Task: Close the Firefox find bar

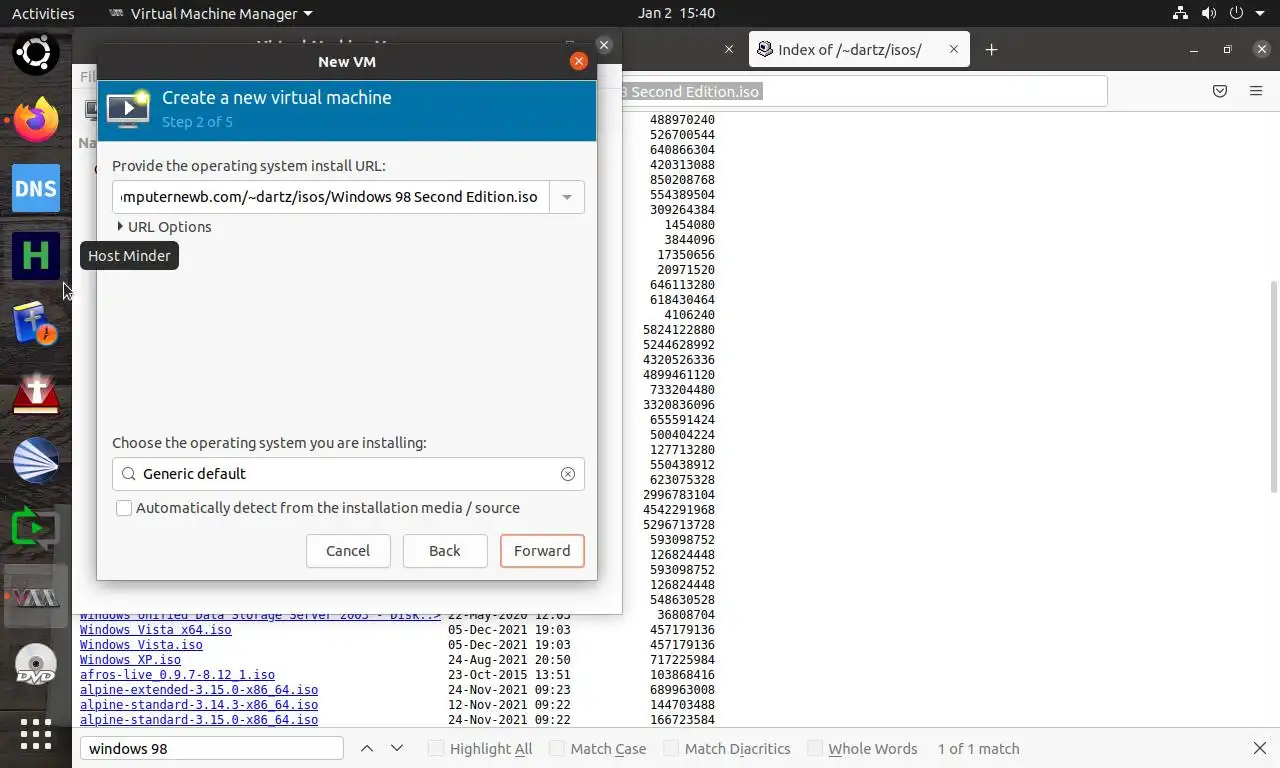Action: pyautogui.click(x=1260, y=748)
